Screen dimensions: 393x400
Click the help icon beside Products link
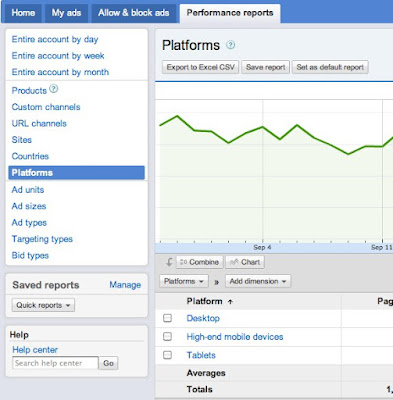54,89
